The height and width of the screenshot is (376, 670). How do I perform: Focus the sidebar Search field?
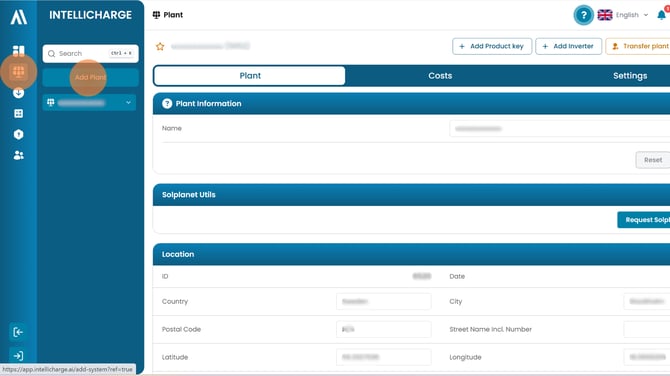point(90,54)
